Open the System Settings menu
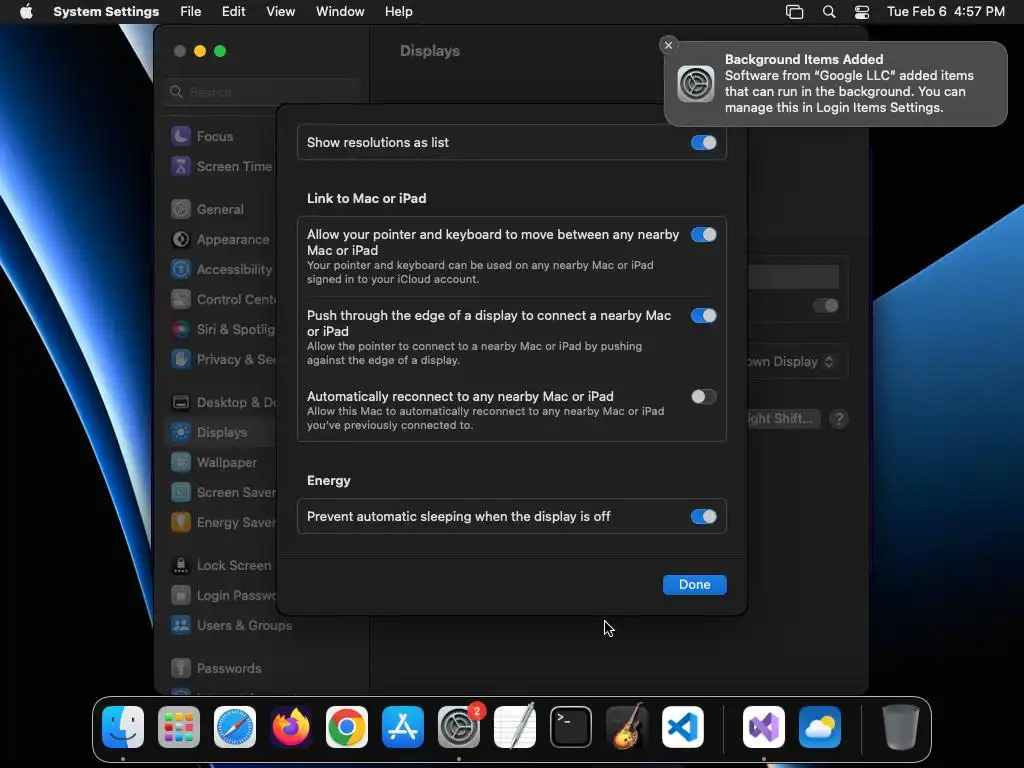The height and width of the screenshot is (768, 1024). tap(106, 12)
